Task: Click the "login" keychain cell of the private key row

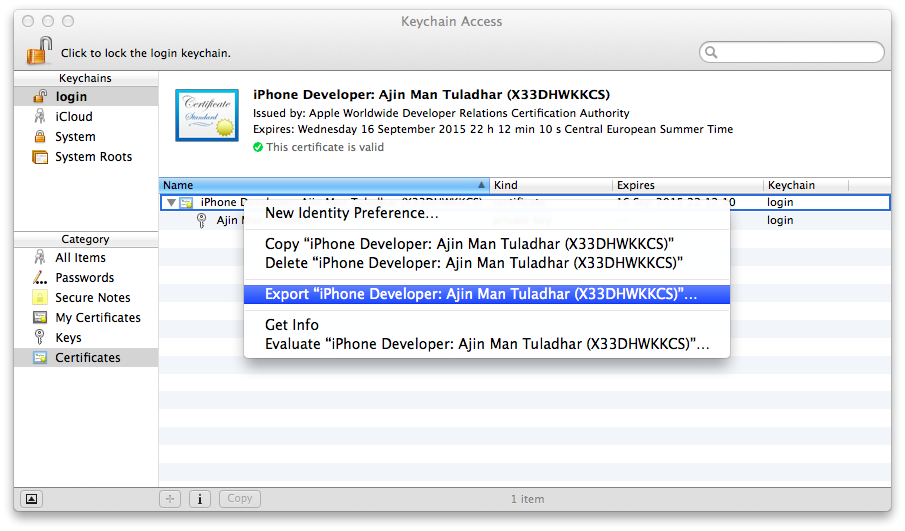Action: tap(780, 220)
